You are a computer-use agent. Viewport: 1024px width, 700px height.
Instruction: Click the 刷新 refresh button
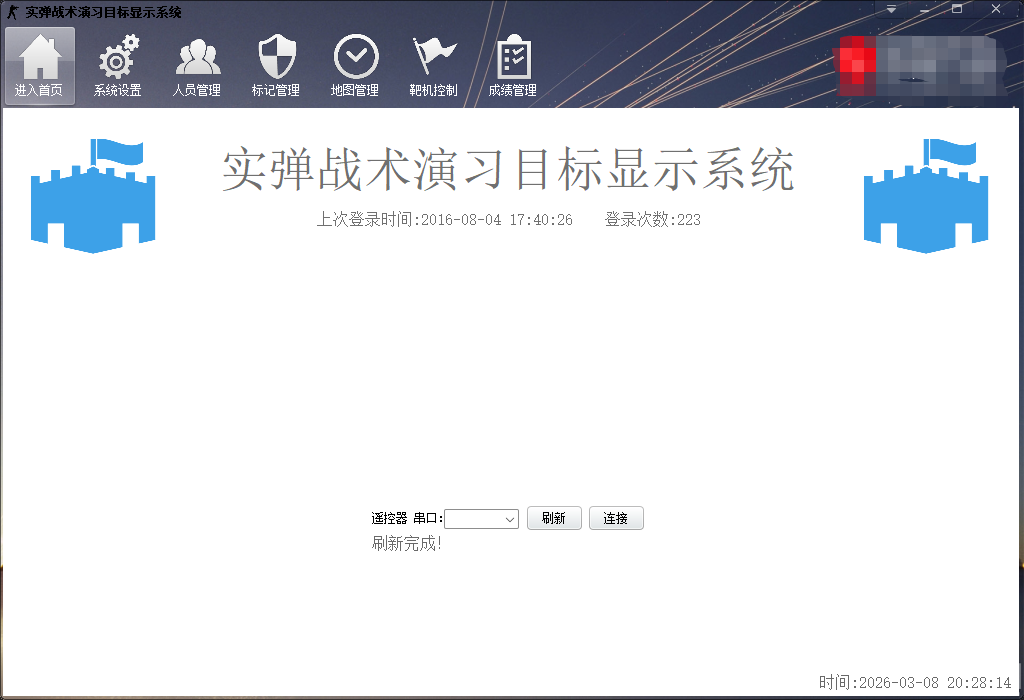(554, 518)
